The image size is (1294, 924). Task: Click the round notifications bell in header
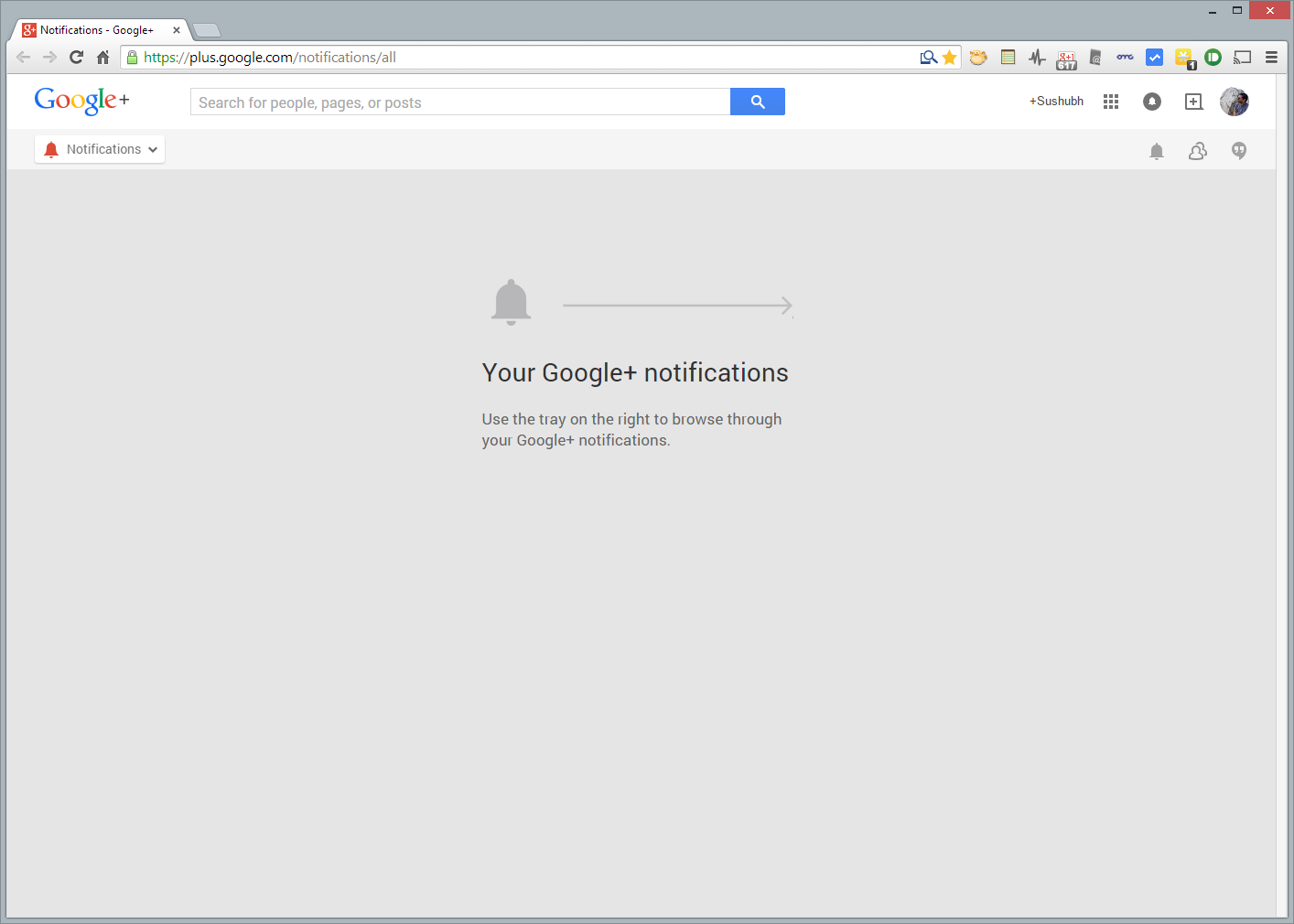[x=1152, y=102]
